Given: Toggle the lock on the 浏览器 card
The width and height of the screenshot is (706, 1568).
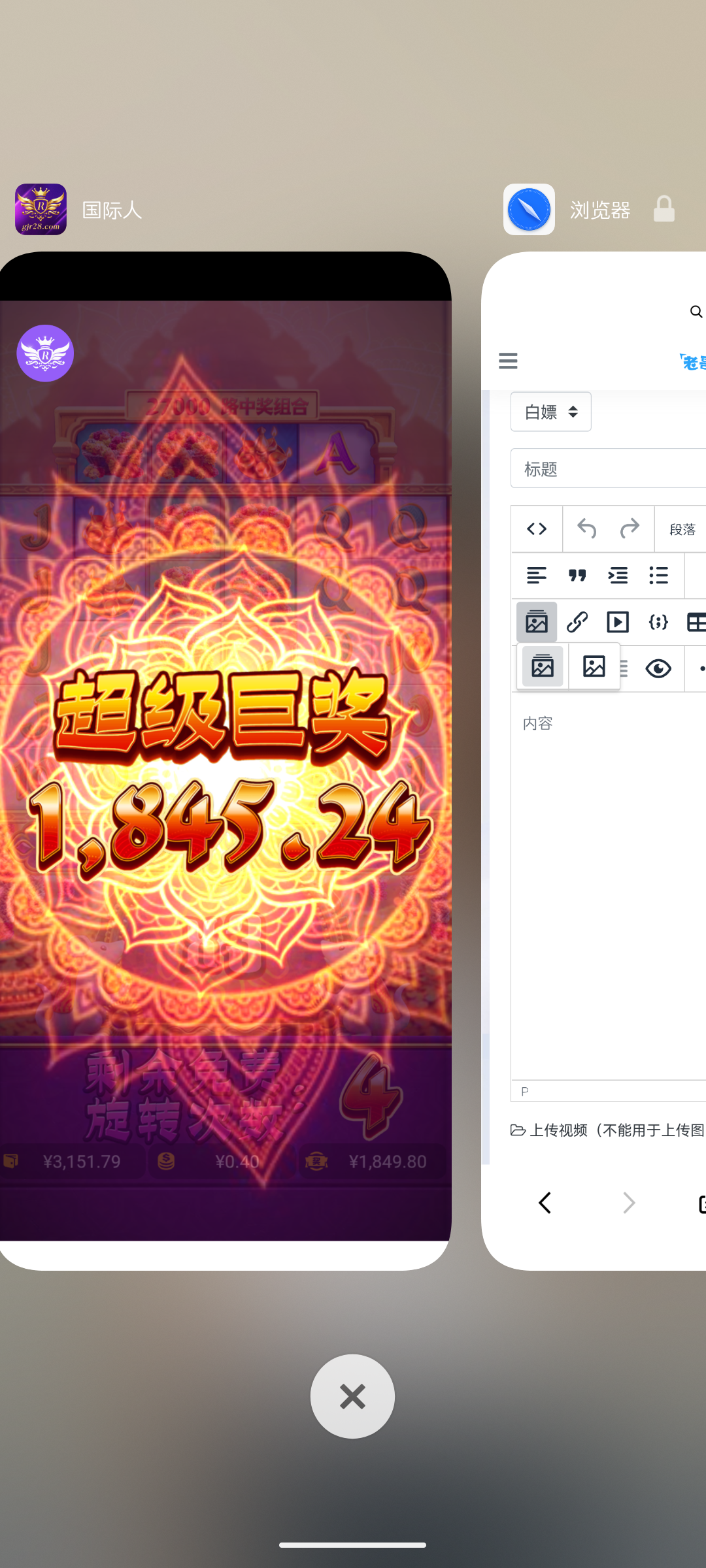Looking at the screenshot, I should click(x=664, y=209).
